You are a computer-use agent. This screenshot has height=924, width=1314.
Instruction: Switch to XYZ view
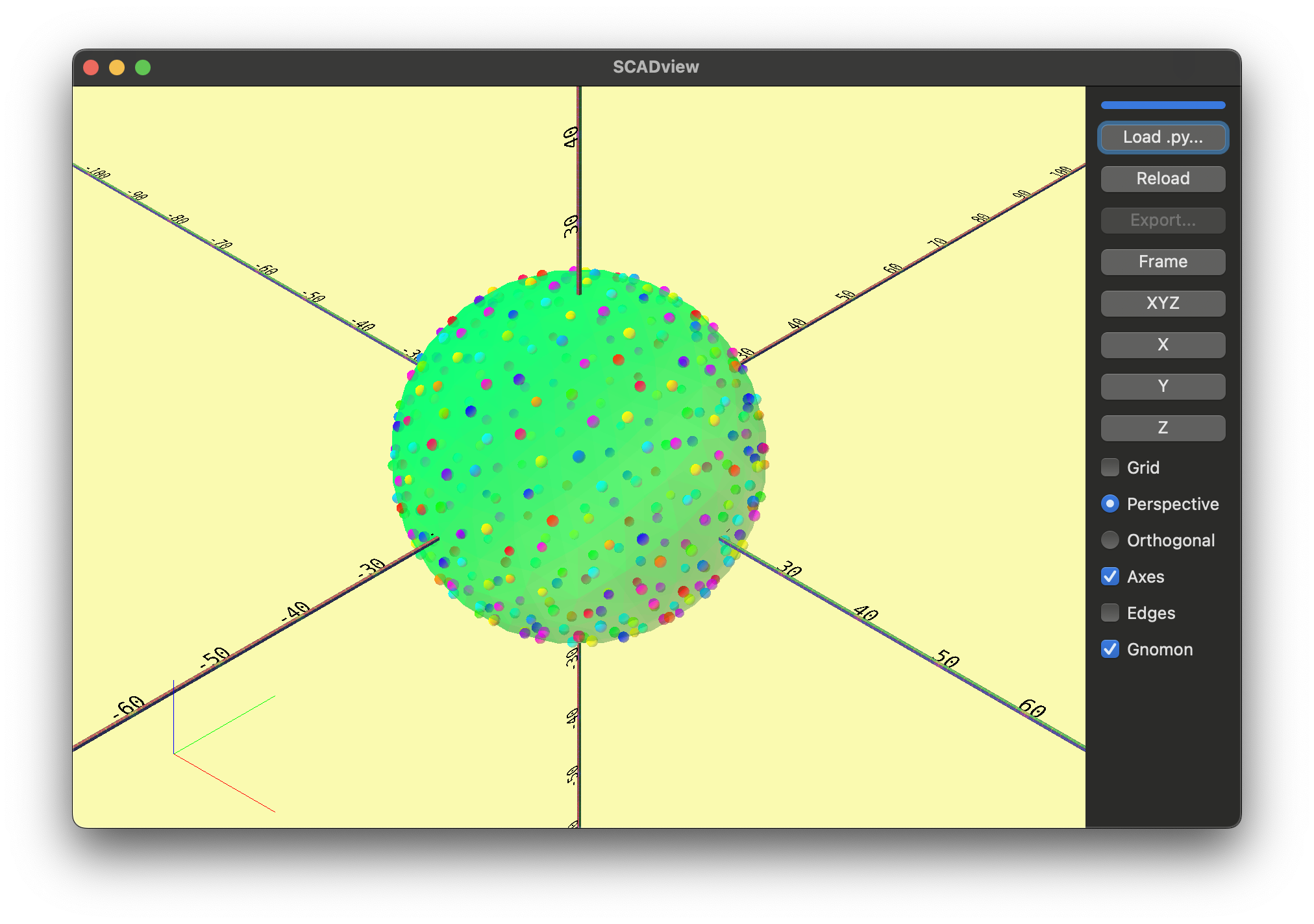[x=1163, y=303]
